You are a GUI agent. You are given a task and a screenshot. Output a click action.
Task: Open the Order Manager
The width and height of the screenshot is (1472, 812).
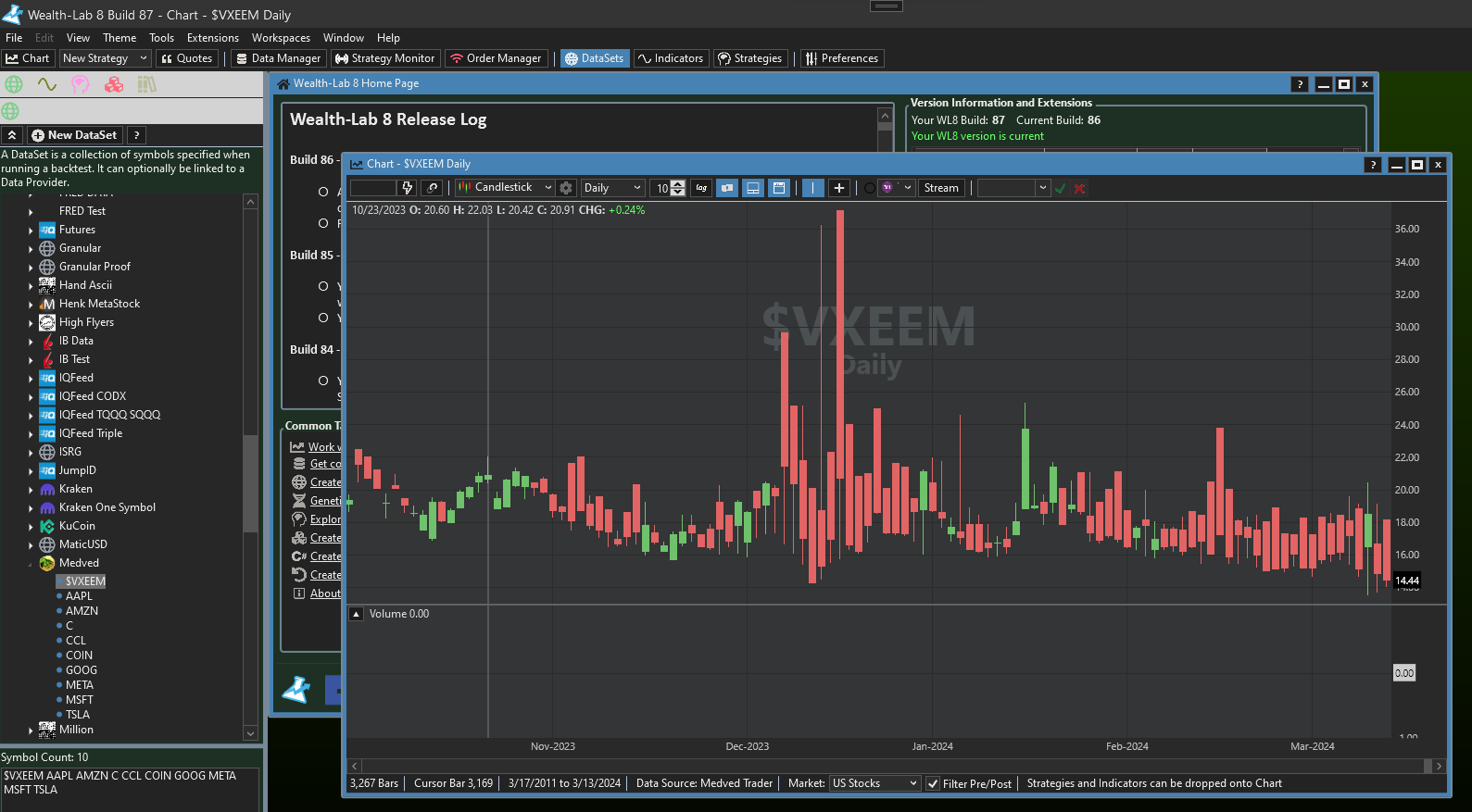click(496, 58)
